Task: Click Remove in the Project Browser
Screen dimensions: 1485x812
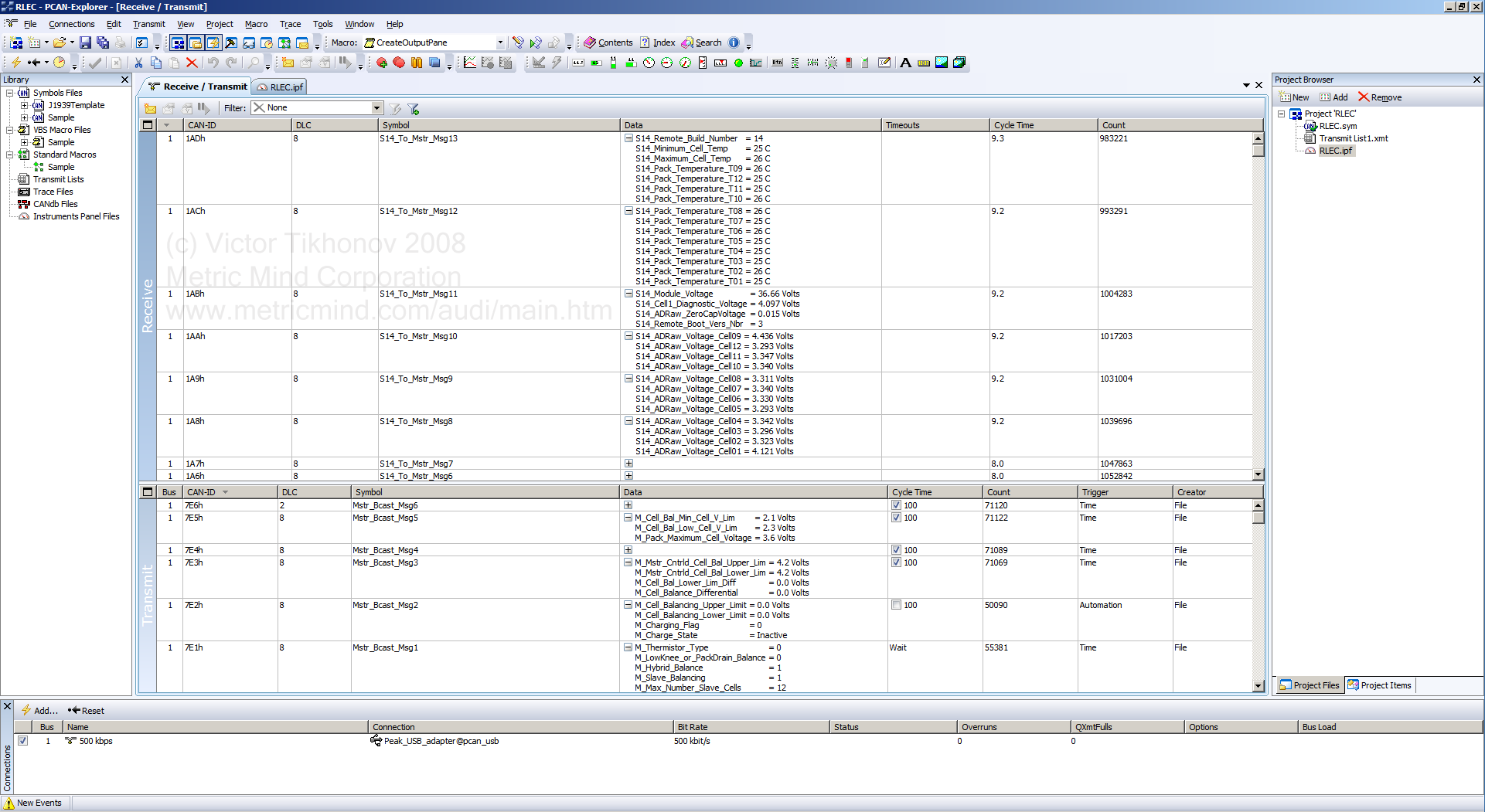Action: [x=1380, y=97]
